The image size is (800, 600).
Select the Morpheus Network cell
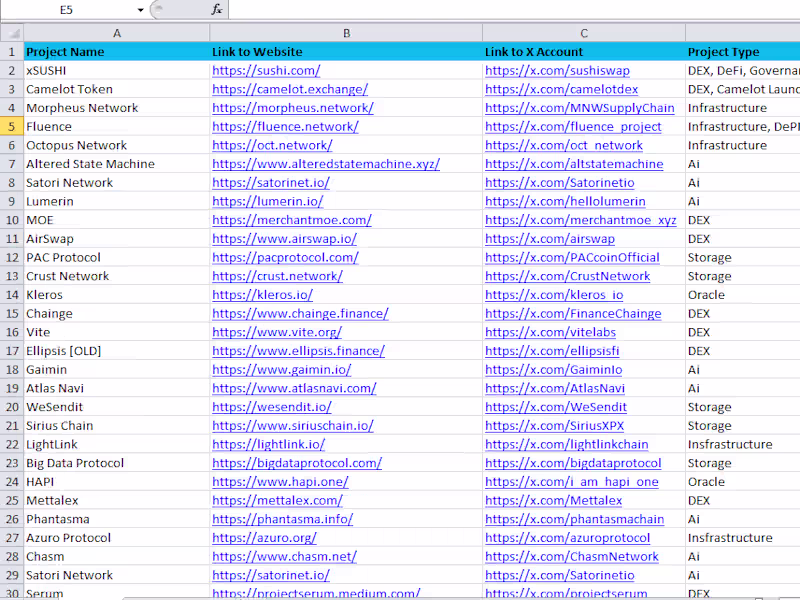[x=117, y=108]
